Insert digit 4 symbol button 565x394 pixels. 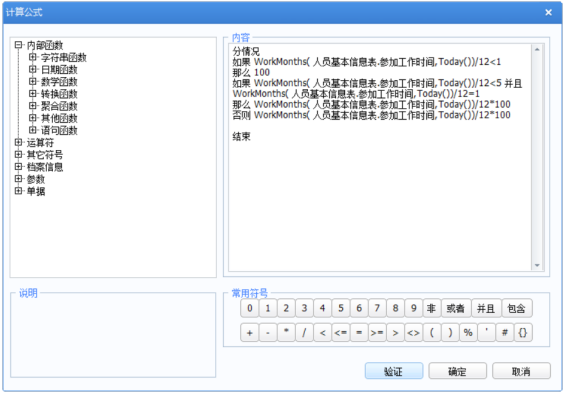(322, 308)
